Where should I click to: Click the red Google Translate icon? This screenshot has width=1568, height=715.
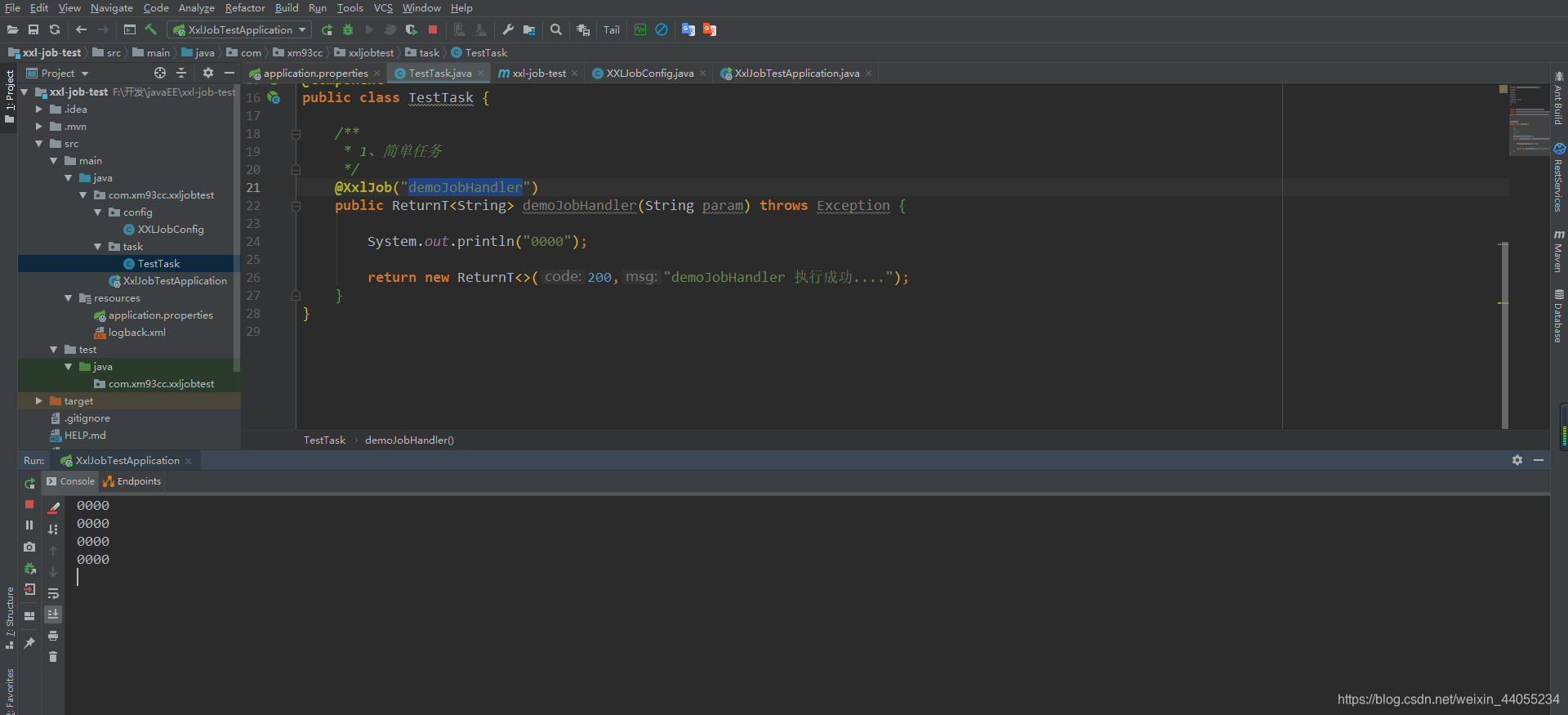[710, 29]
